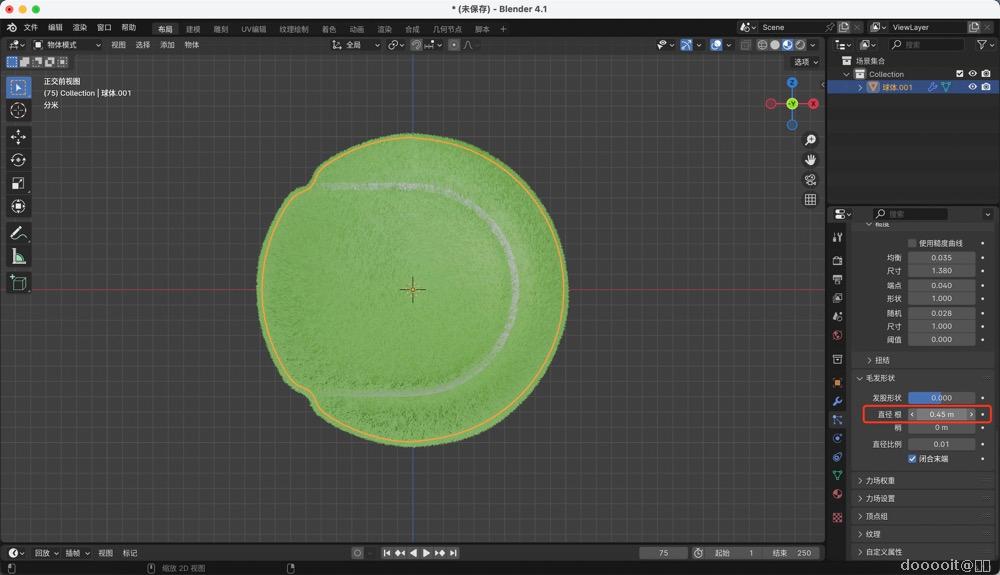The height and width of the screenshot is (575, 1000).
Task: Click the camera view icon in viewport
Action: pyautogui.click(x=810, y=180)
